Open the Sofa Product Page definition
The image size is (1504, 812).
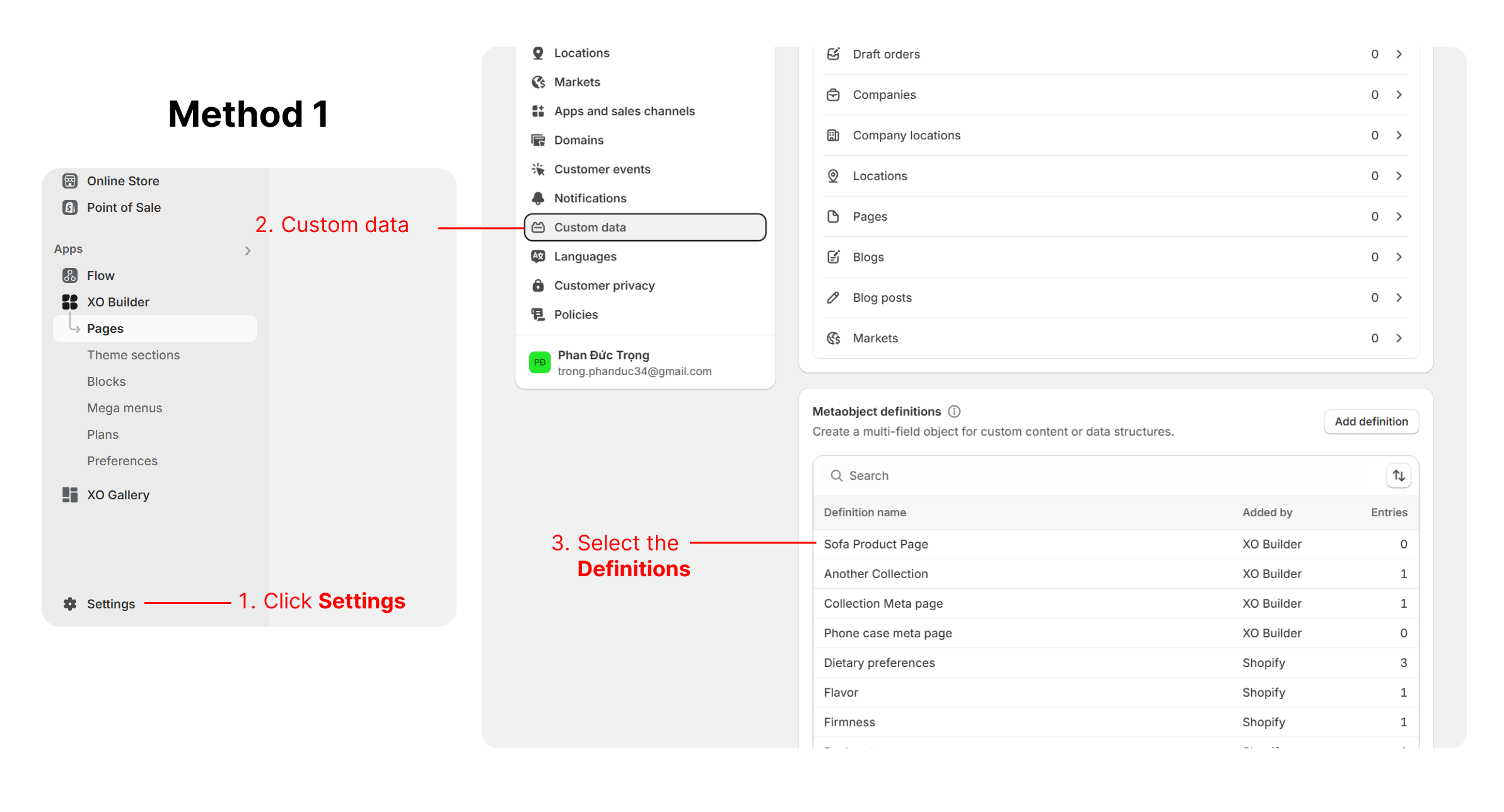[x=876, y=544]
